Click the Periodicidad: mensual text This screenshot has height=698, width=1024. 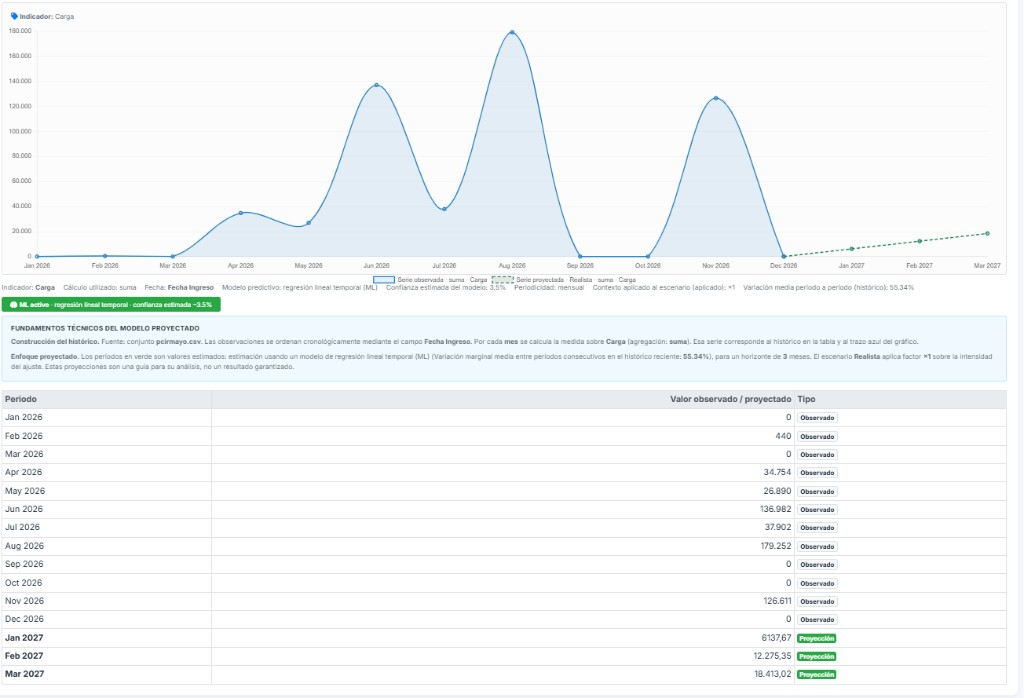pyautogui.click(x=549, y=287)
